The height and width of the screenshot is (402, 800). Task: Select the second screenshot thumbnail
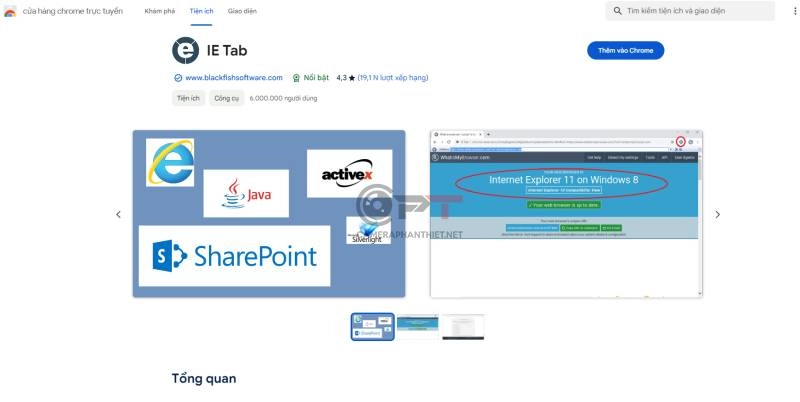[418, 326]
